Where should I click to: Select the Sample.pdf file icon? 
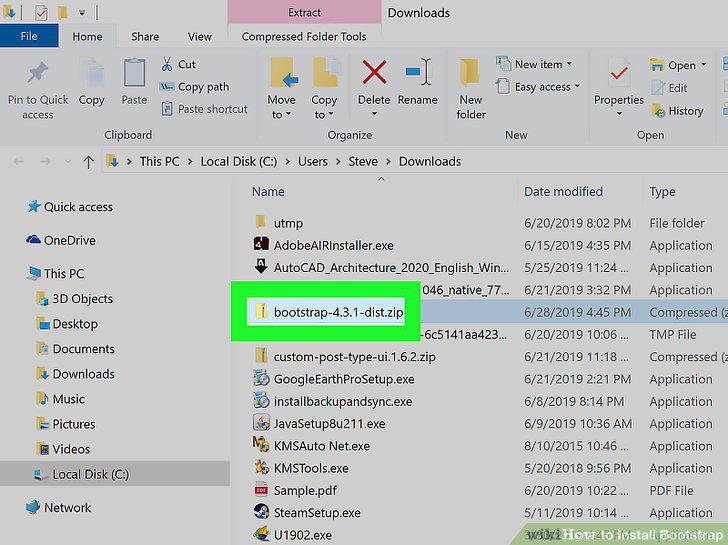(261, 489)
